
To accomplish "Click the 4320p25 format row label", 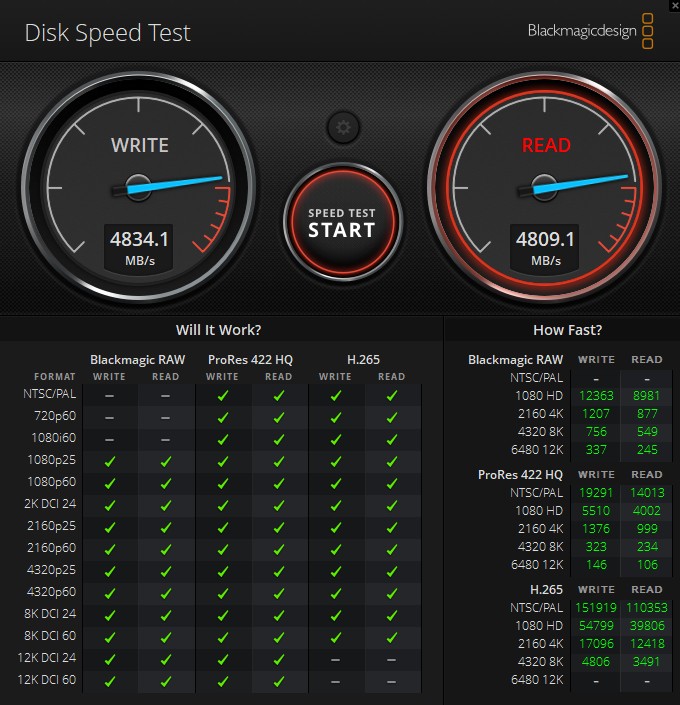I will coord(52,570).
